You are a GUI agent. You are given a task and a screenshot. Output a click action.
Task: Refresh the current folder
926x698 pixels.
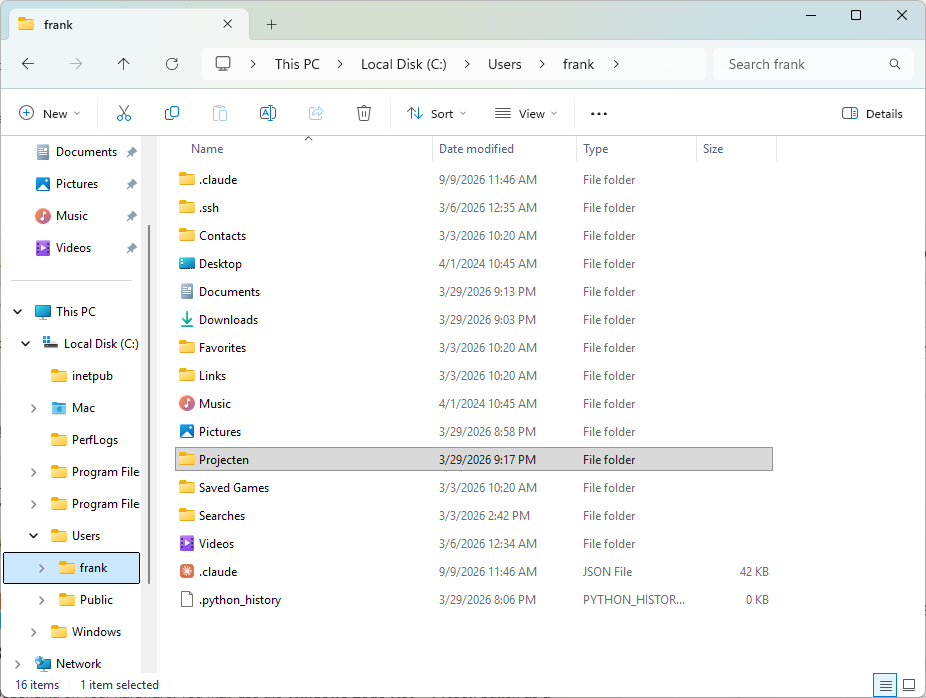pos(172,64)
